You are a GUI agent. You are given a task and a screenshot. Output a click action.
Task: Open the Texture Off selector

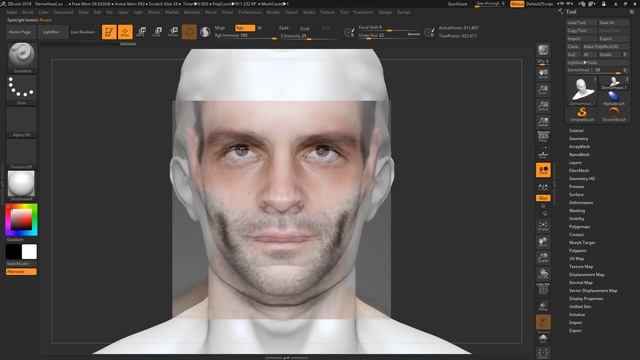(x=22, y=154)
